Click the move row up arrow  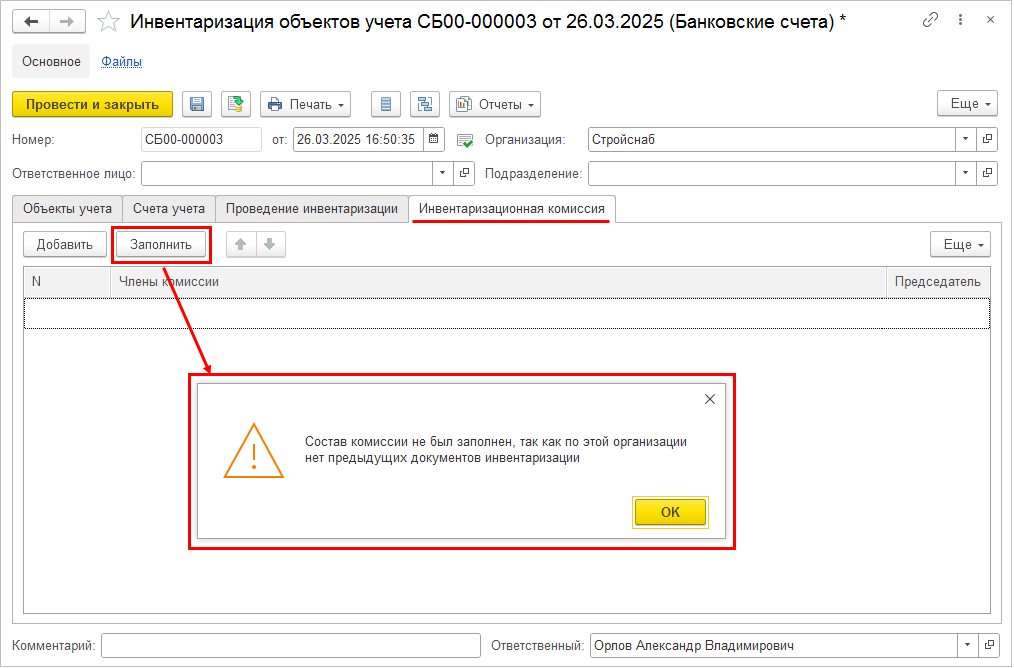(241, 244)
